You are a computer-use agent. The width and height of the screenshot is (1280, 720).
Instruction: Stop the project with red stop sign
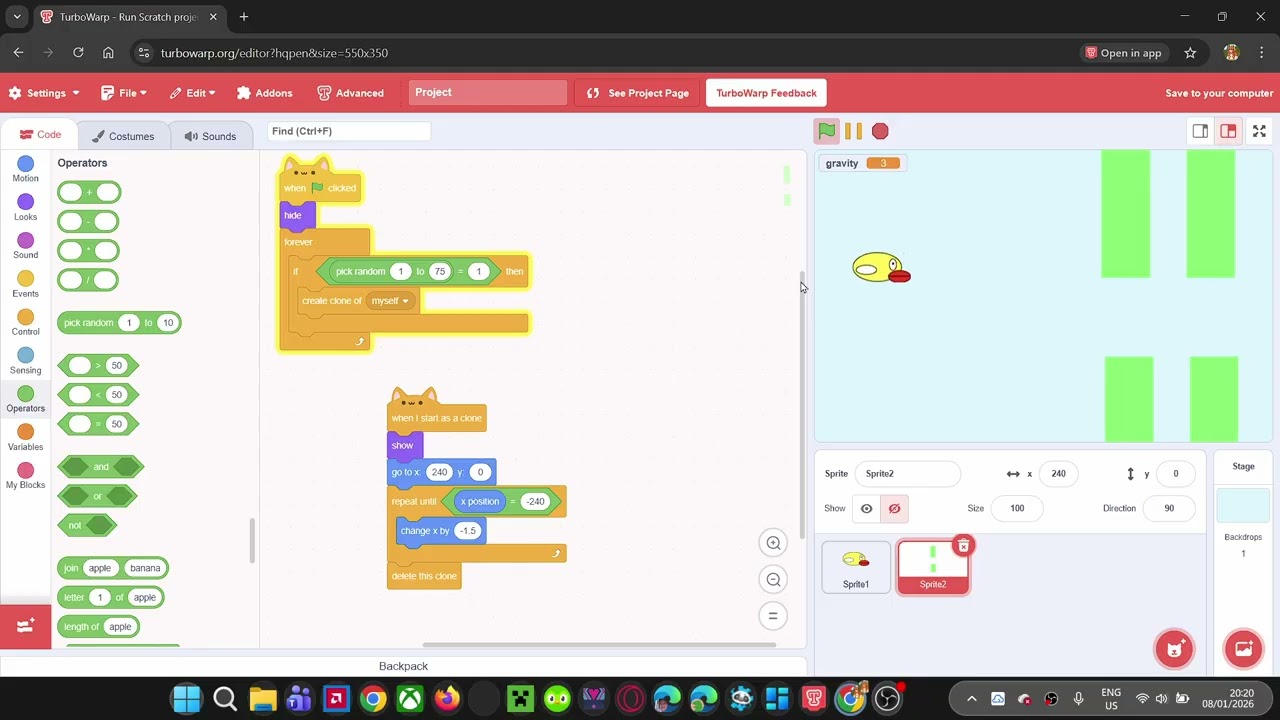[x=880, y=131]
